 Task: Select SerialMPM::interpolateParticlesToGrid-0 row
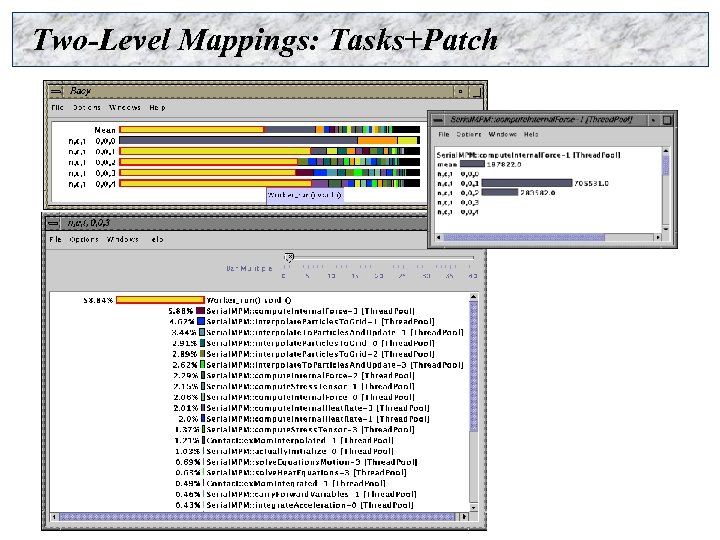(321, 343)
